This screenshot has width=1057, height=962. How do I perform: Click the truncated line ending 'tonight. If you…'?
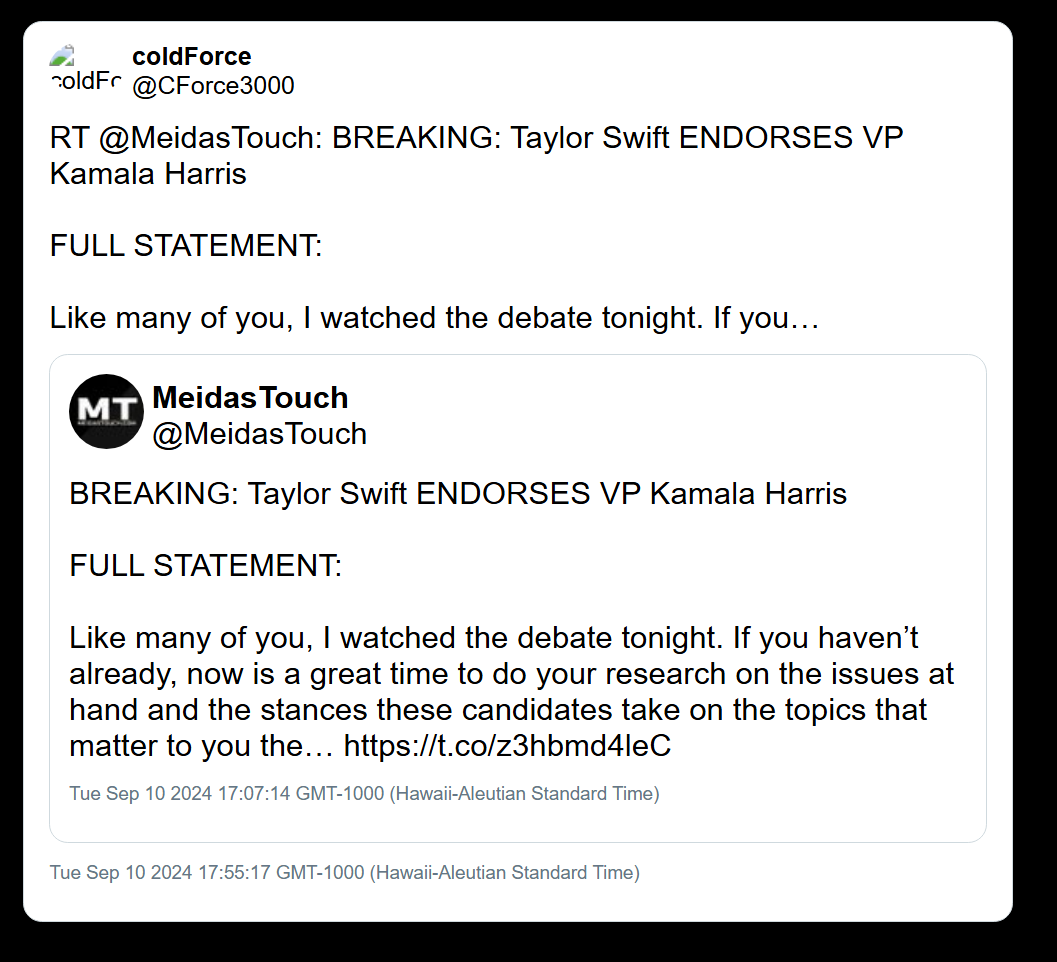435,318
